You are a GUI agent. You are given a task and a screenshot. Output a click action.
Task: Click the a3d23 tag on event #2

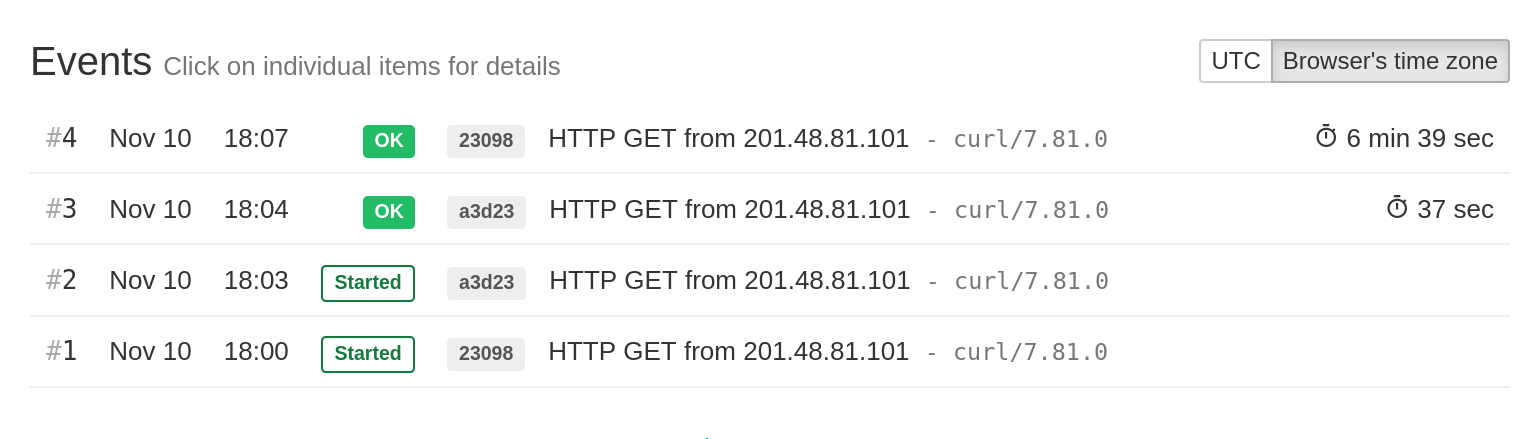coord(486,283)
